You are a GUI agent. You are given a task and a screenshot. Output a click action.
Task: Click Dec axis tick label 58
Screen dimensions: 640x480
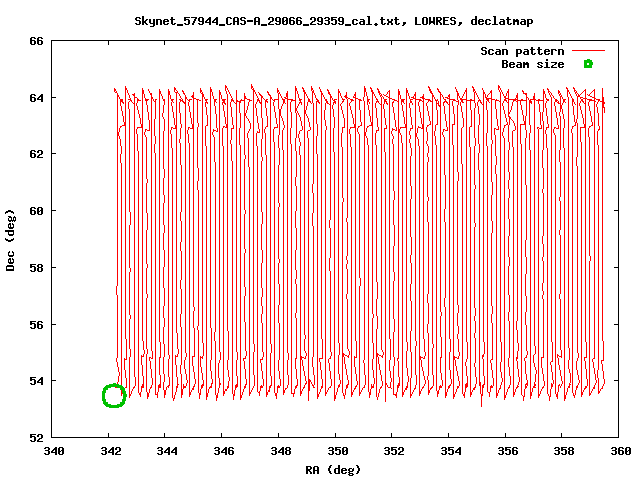36,268
